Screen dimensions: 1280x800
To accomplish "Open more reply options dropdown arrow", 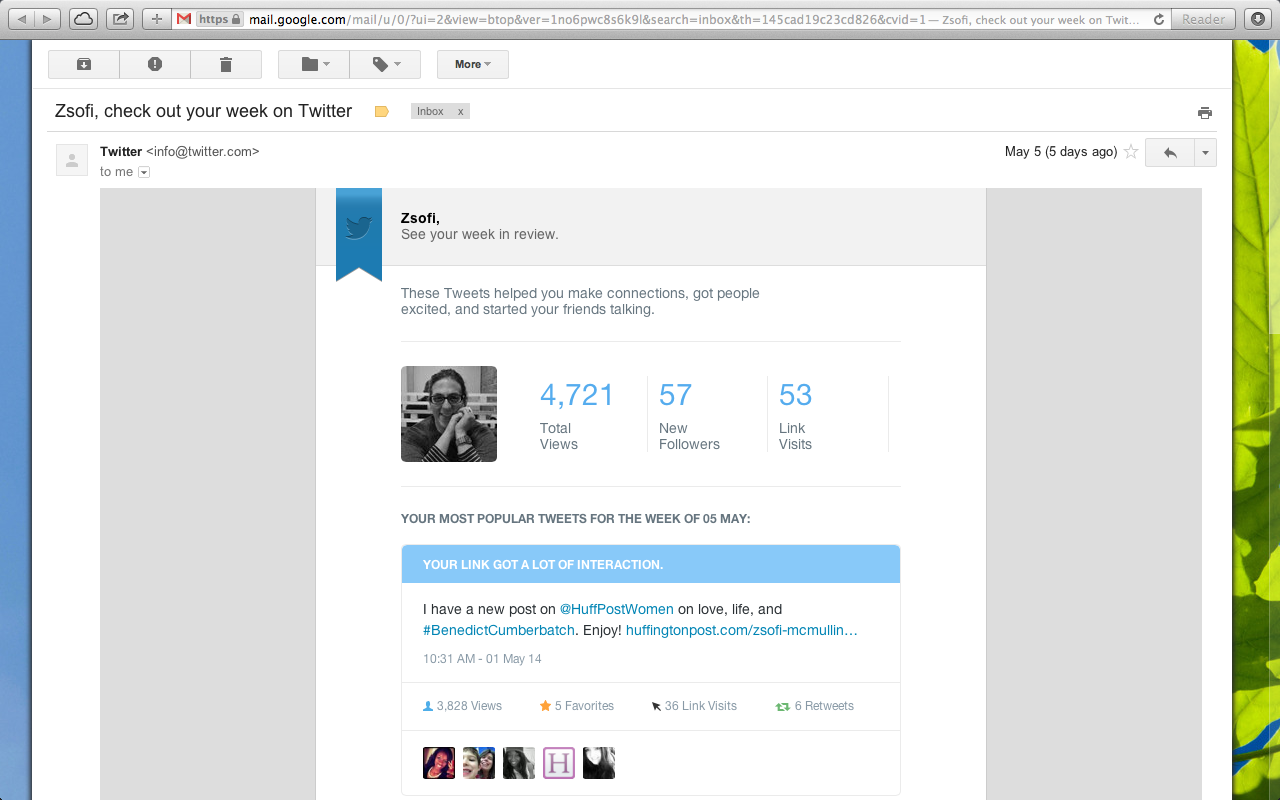I will [1205, 153].
